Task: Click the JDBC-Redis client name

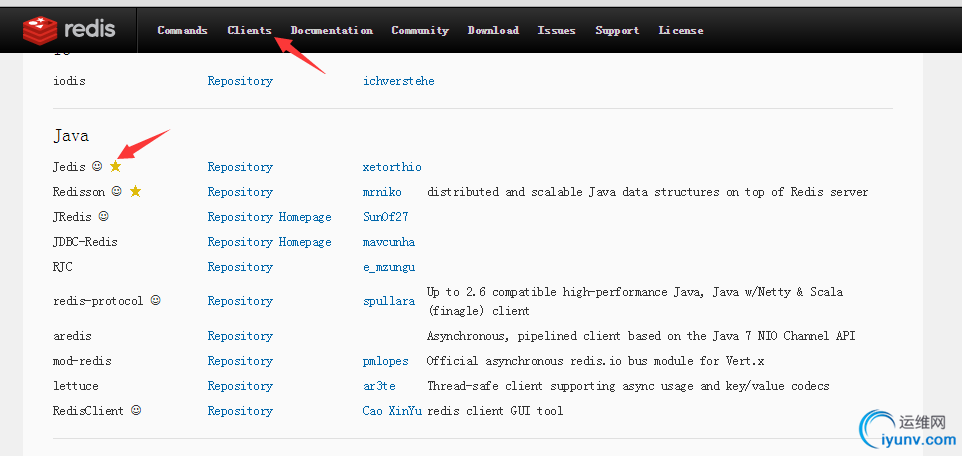Action: coord(85,242)
